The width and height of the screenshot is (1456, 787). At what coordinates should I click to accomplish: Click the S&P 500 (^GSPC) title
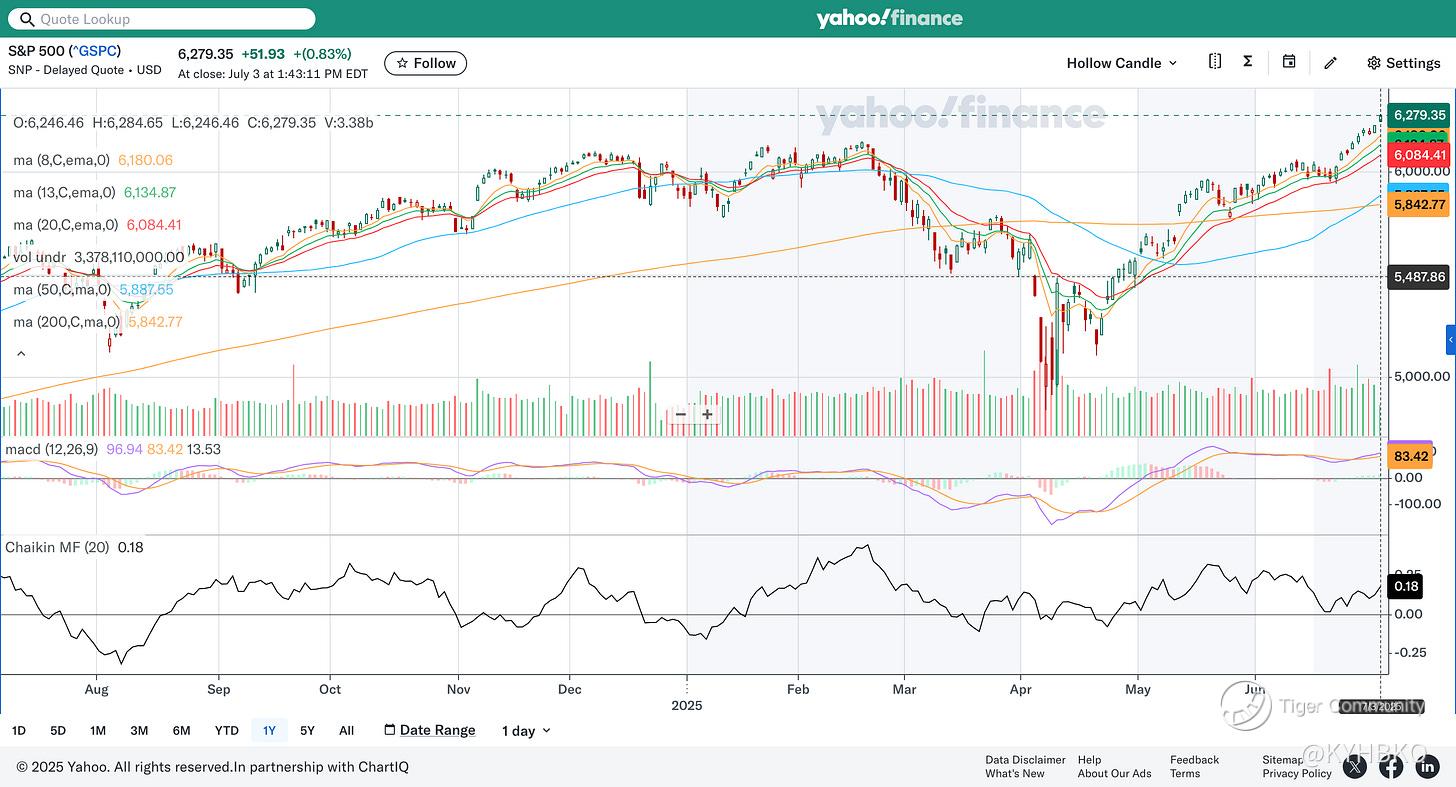click(x=64, y=51)
